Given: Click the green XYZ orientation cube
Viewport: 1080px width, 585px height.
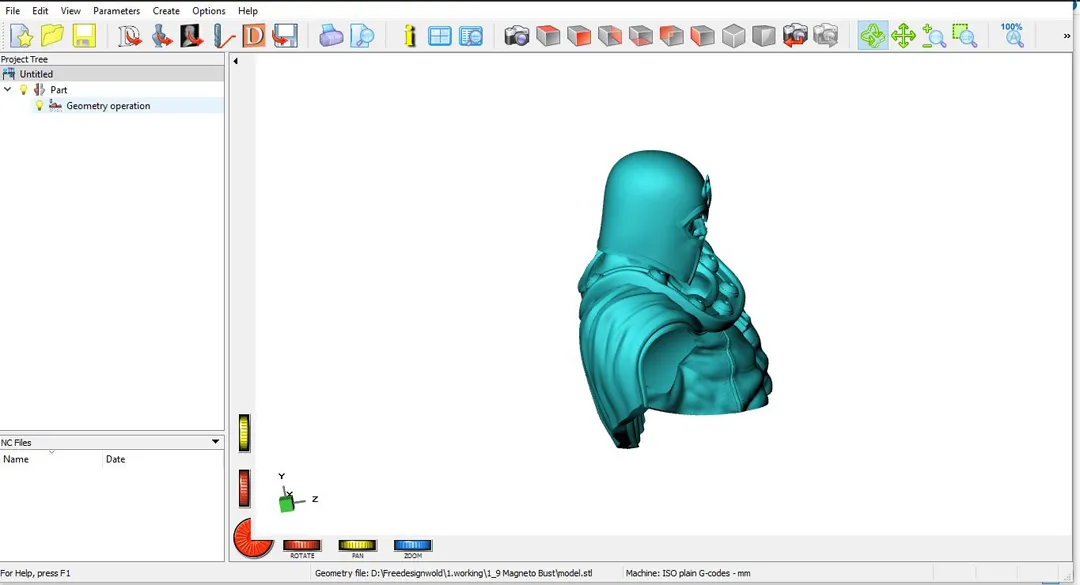Looking at the screenshot, I should (x=287, y=504).
